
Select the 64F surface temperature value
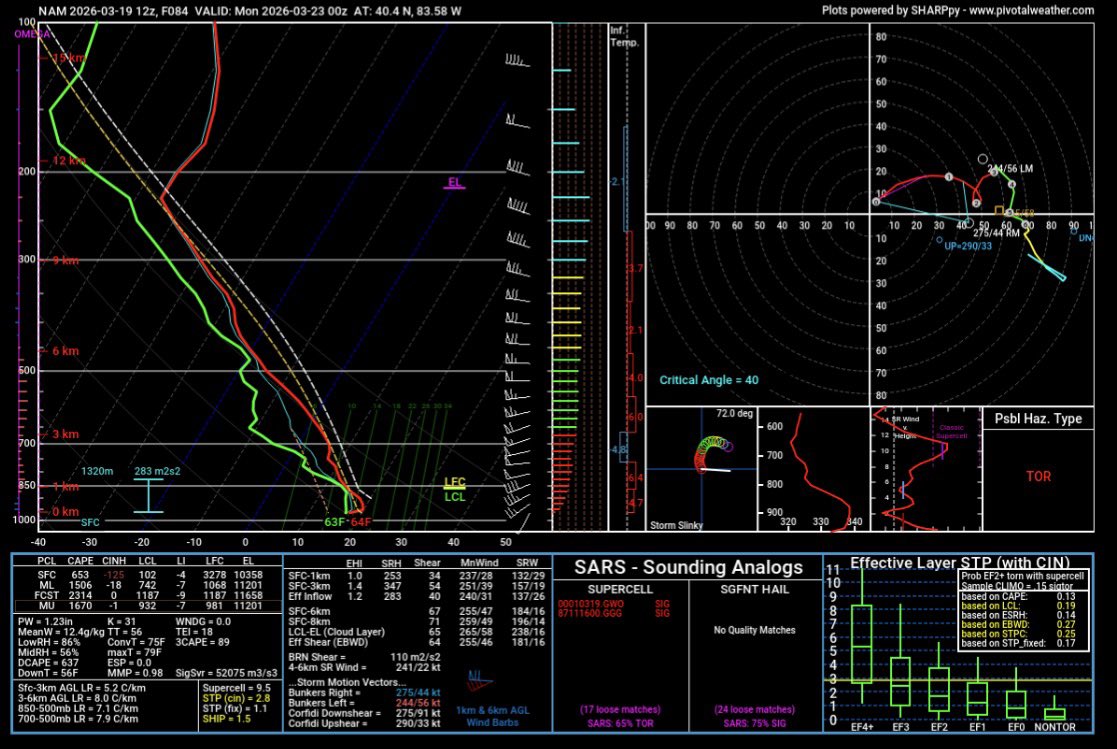360,522
